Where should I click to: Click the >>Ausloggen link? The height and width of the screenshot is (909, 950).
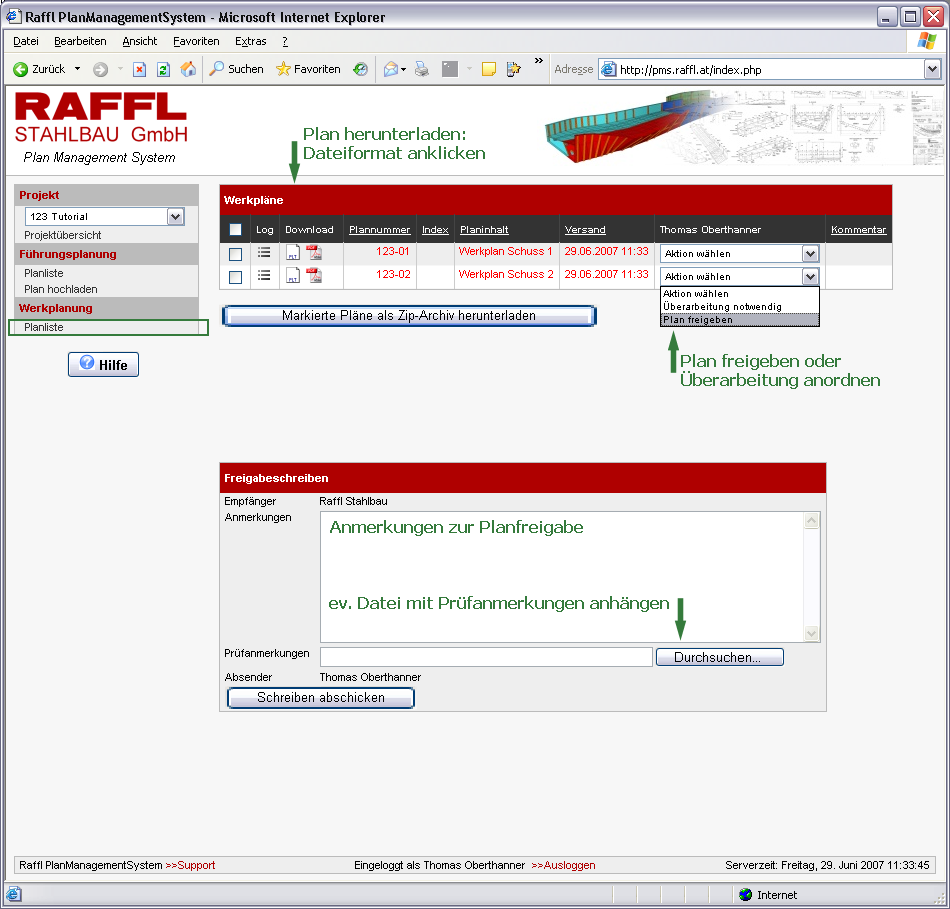coord(563,865)
